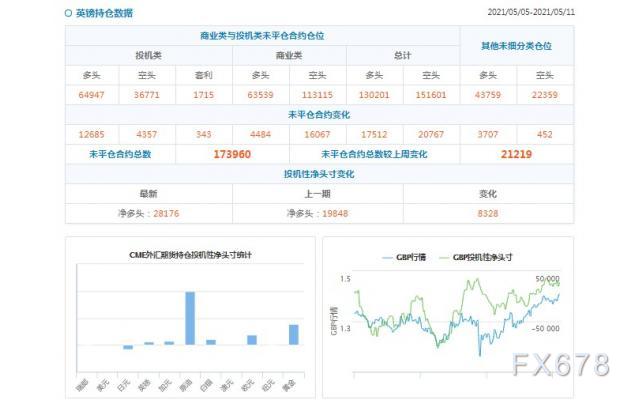Screen dimensions: 640x400
Task: Click the 未平仓合约总数较上周变化 label
Action: pos(374,154)
